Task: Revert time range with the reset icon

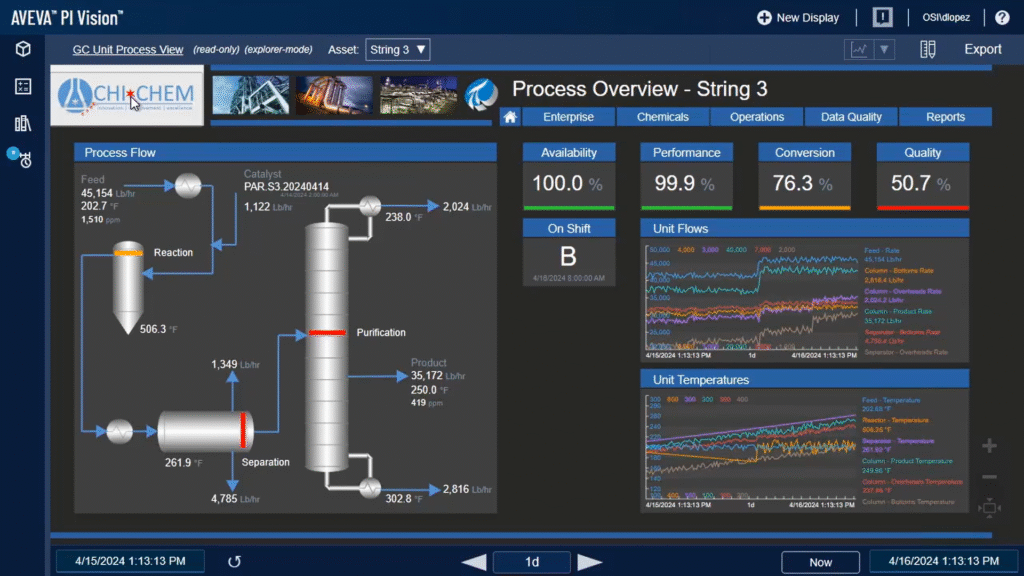Action: (234, 562)
